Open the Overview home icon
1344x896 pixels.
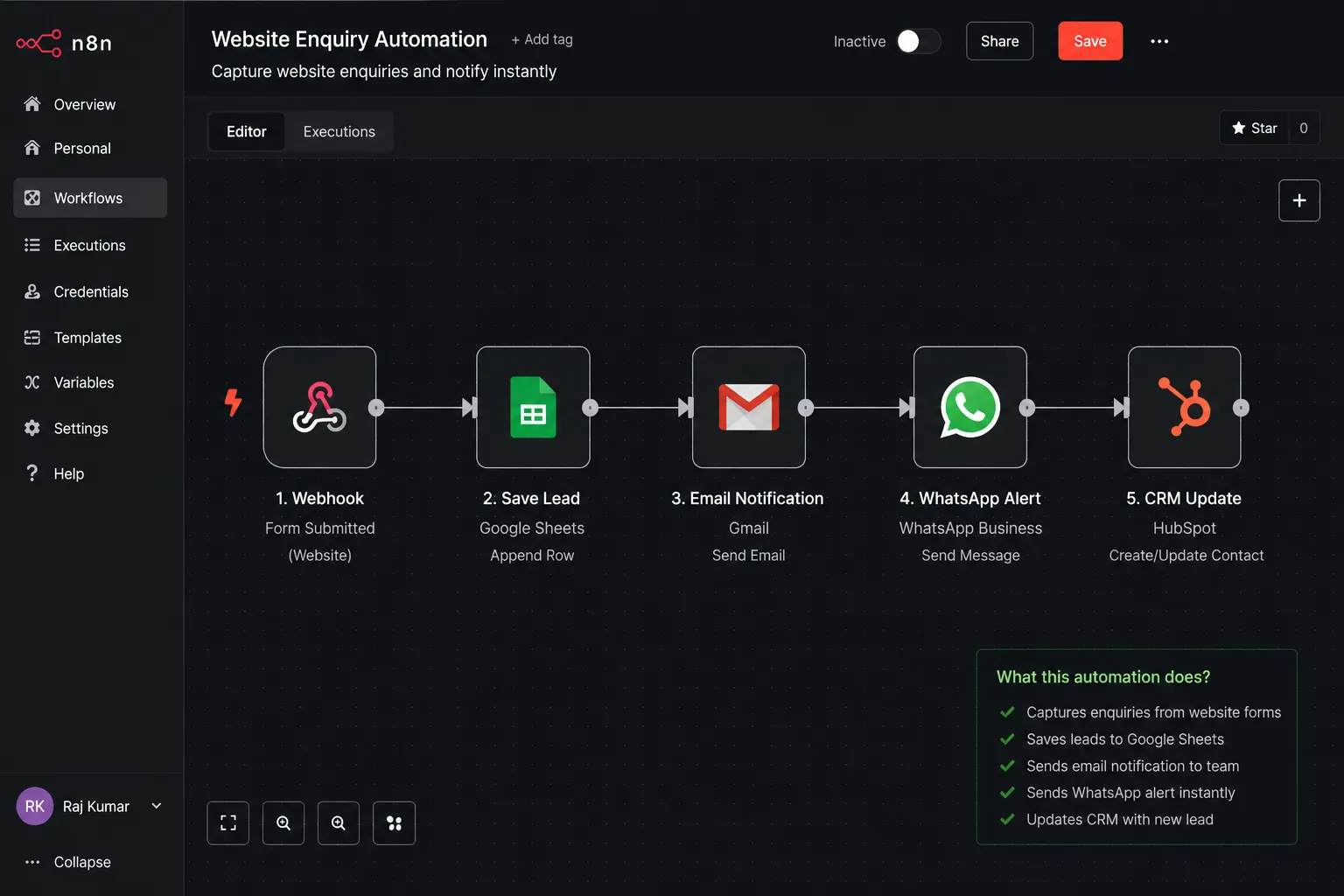32,104
